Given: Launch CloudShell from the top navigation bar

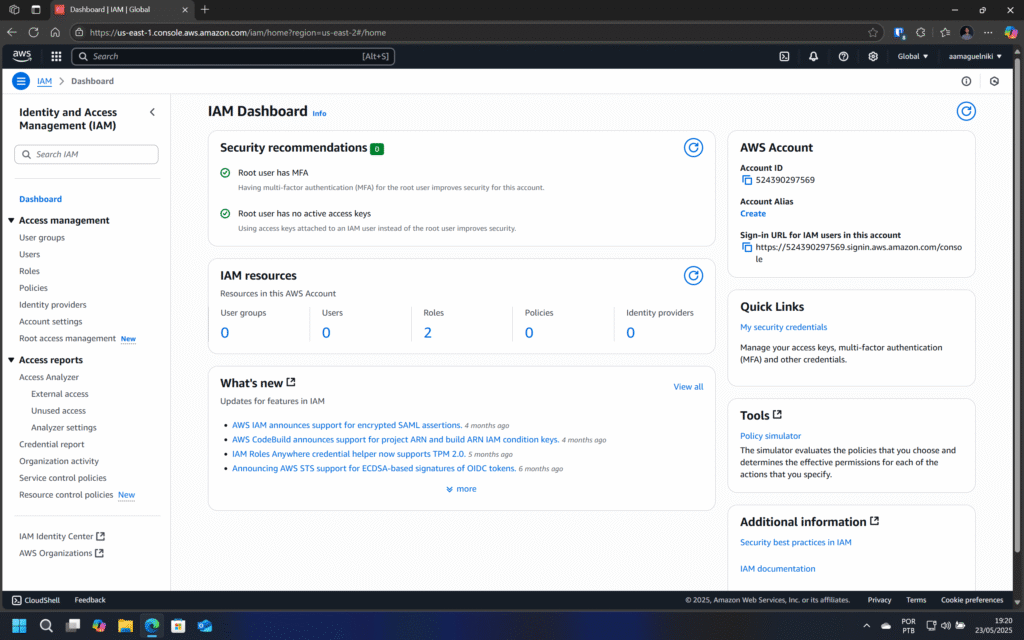Looking at the screenshot, I should click(x=784, y=56).
